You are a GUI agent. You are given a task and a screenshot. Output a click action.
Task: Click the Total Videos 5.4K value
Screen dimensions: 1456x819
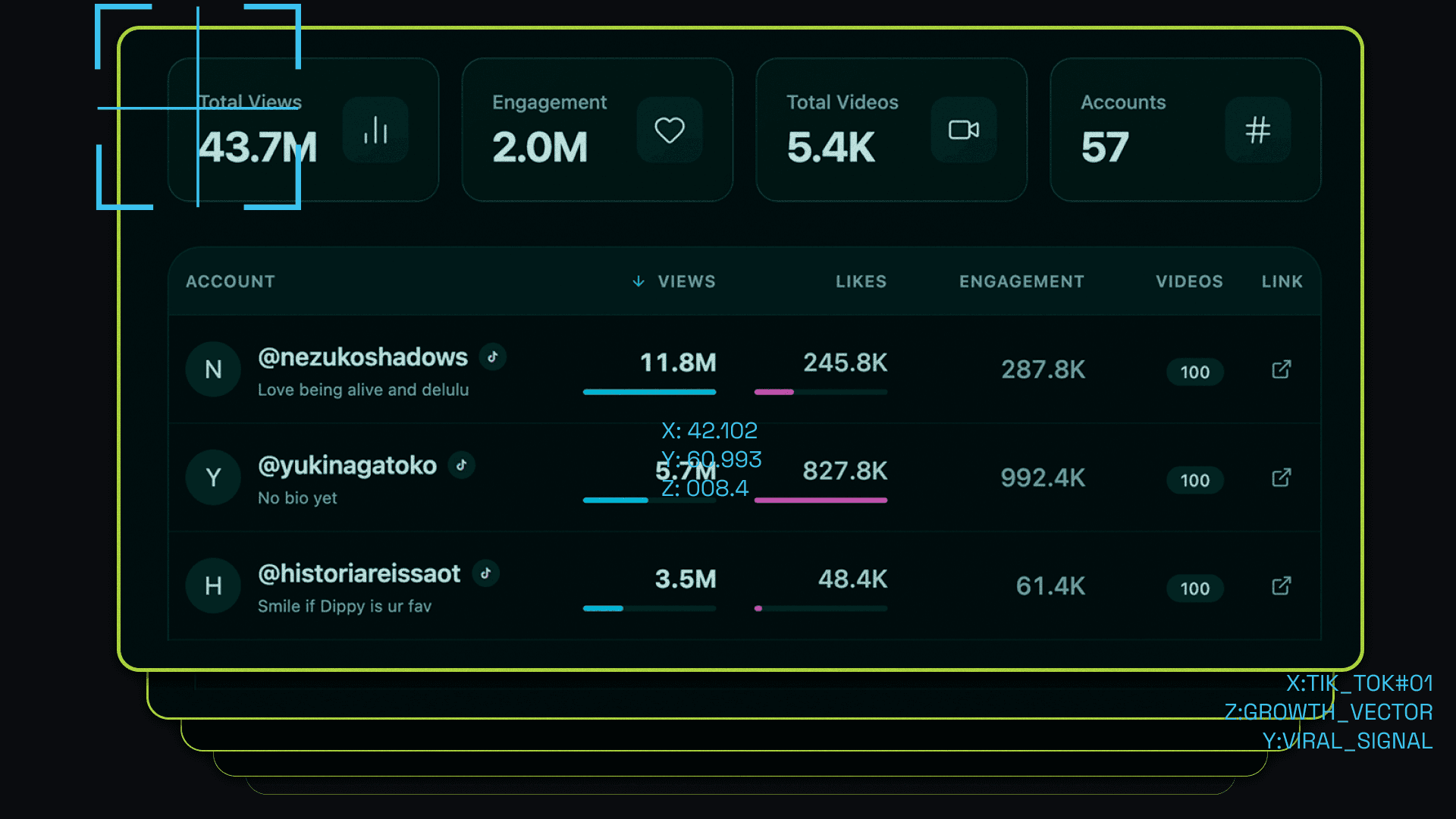[x=831, y=147]
